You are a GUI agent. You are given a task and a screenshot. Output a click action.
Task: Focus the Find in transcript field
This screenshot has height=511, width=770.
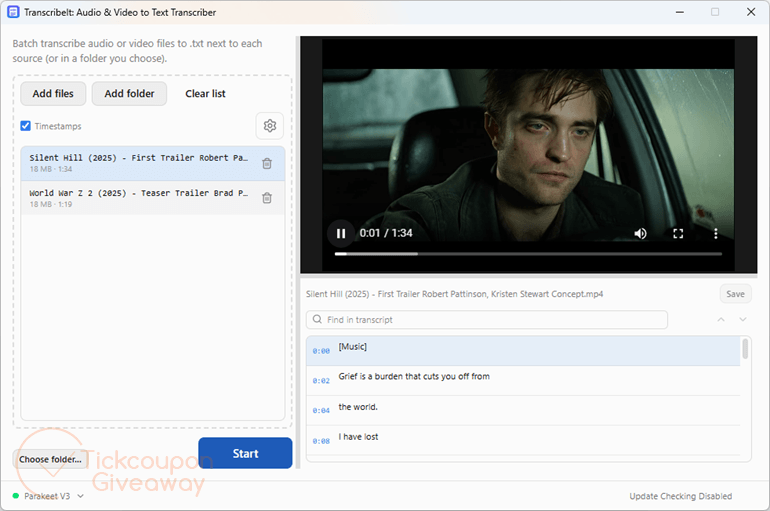tap(487, 320)
